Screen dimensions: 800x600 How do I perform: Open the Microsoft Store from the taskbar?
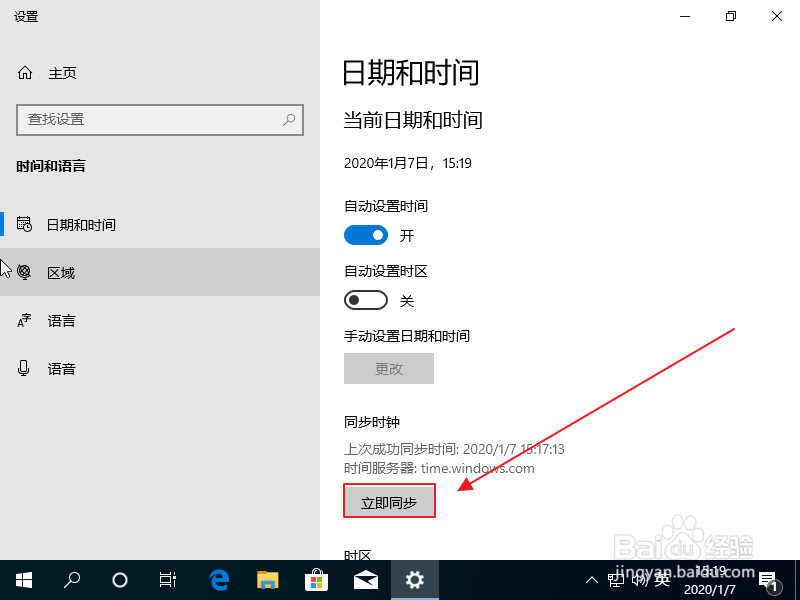click(316, 580)
